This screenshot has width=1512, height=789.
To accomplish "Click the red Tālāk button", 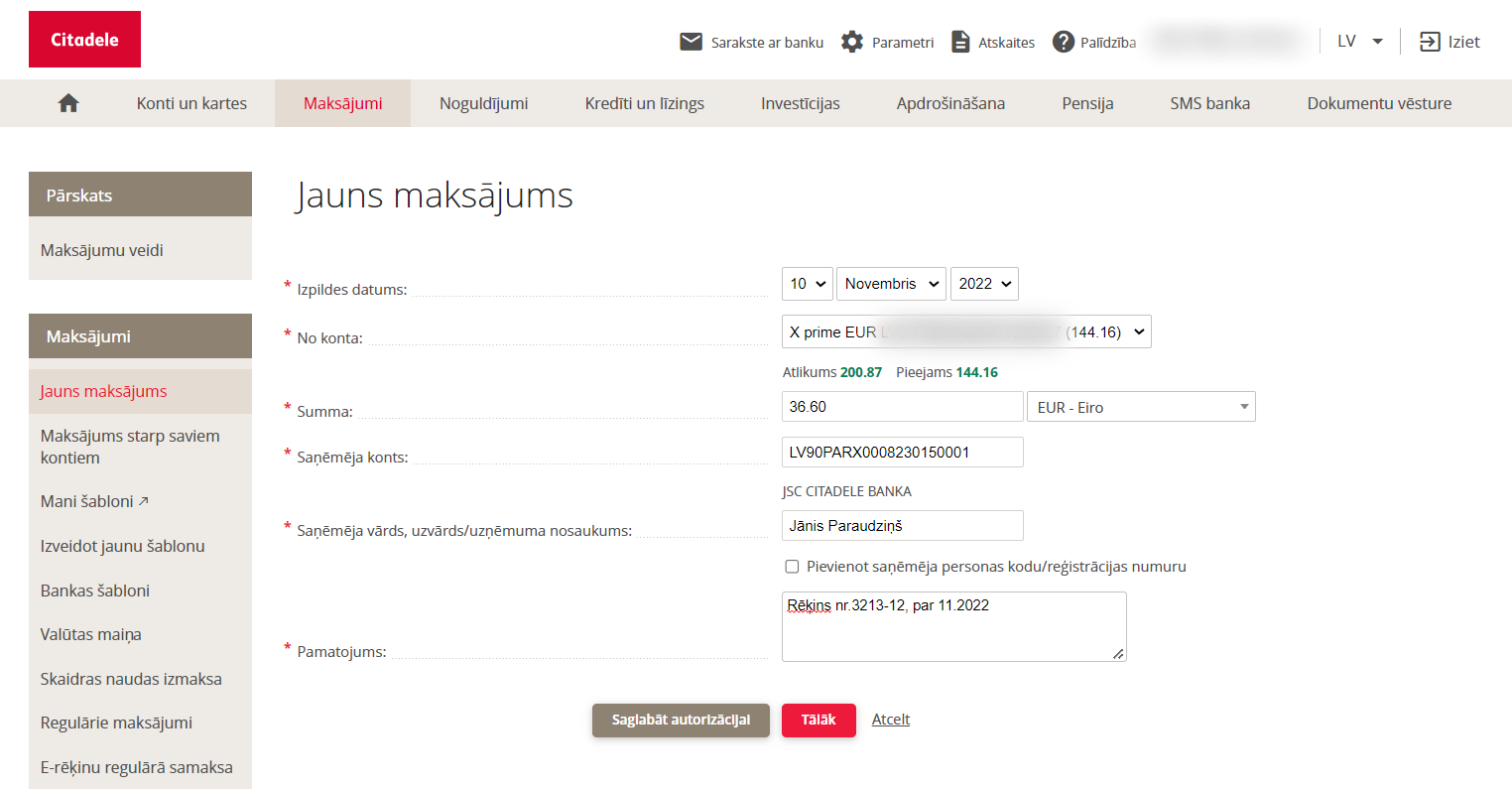I will point(819,721).
